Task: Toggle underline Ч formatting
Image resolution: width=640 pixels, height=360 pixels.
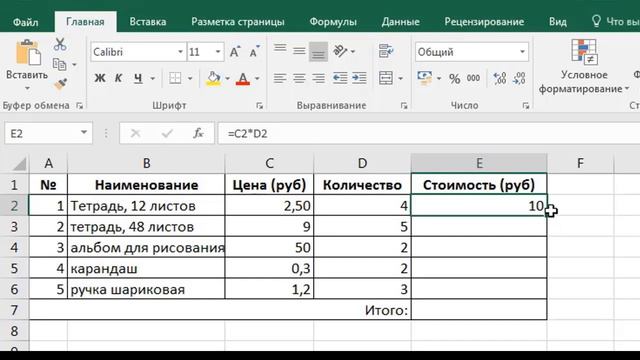Action: (138, 78)
